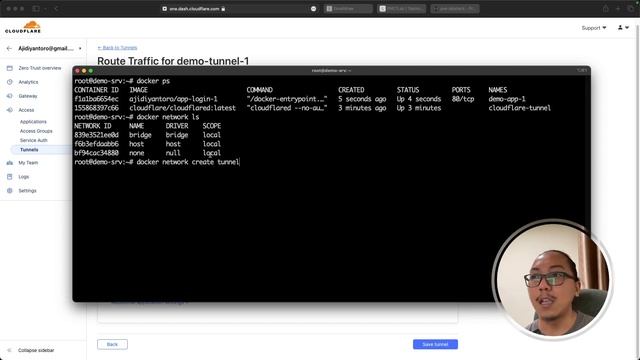Switch to the first pinned browser tab

point(348,9)
